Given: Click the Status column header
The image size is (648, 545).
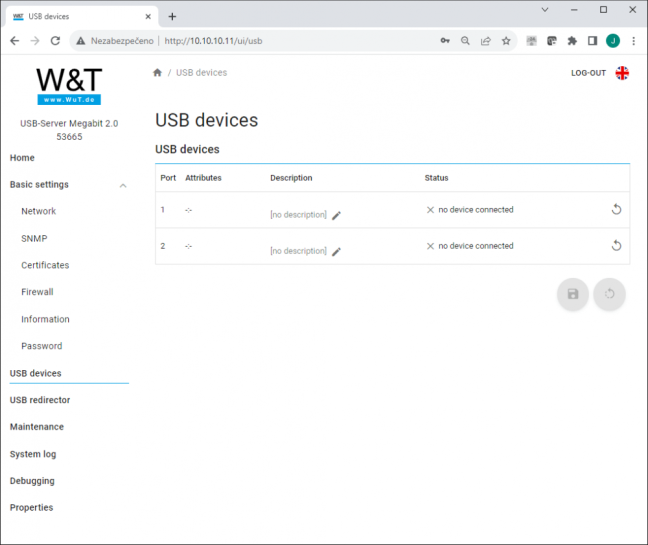Looking at the screenshot, I should click(436, 178).
